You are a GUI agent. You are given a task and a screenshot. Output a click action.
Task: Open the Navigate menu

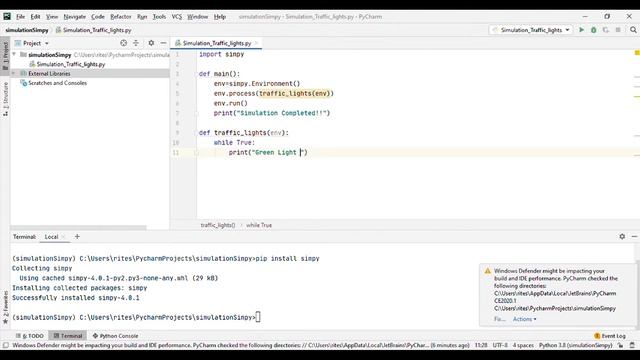point(75,17)
